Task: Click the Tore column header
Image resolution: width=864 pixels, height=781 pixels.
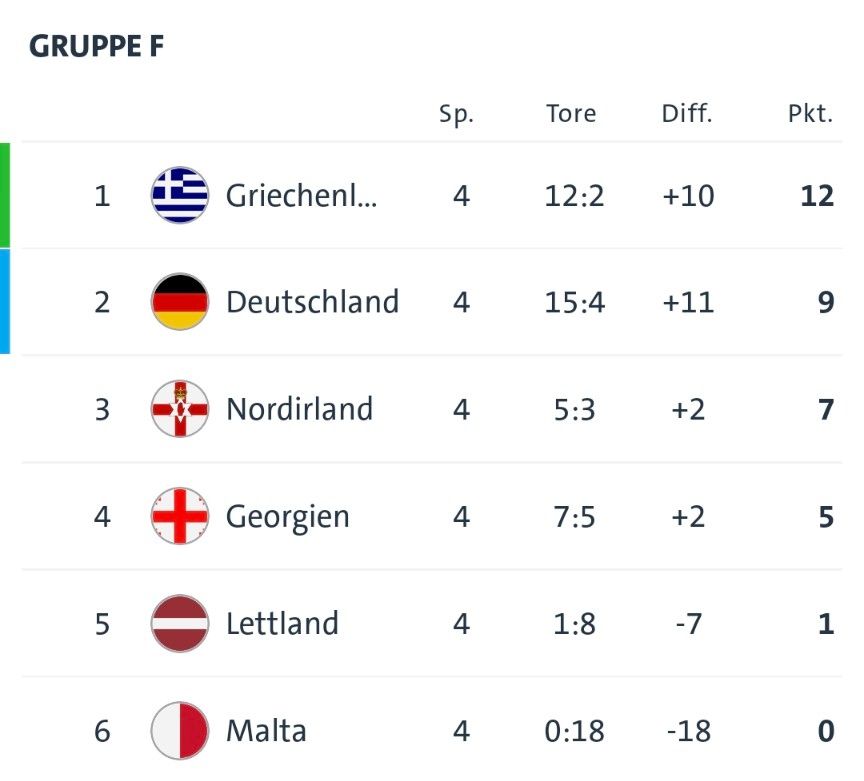Action: (571, 113)
